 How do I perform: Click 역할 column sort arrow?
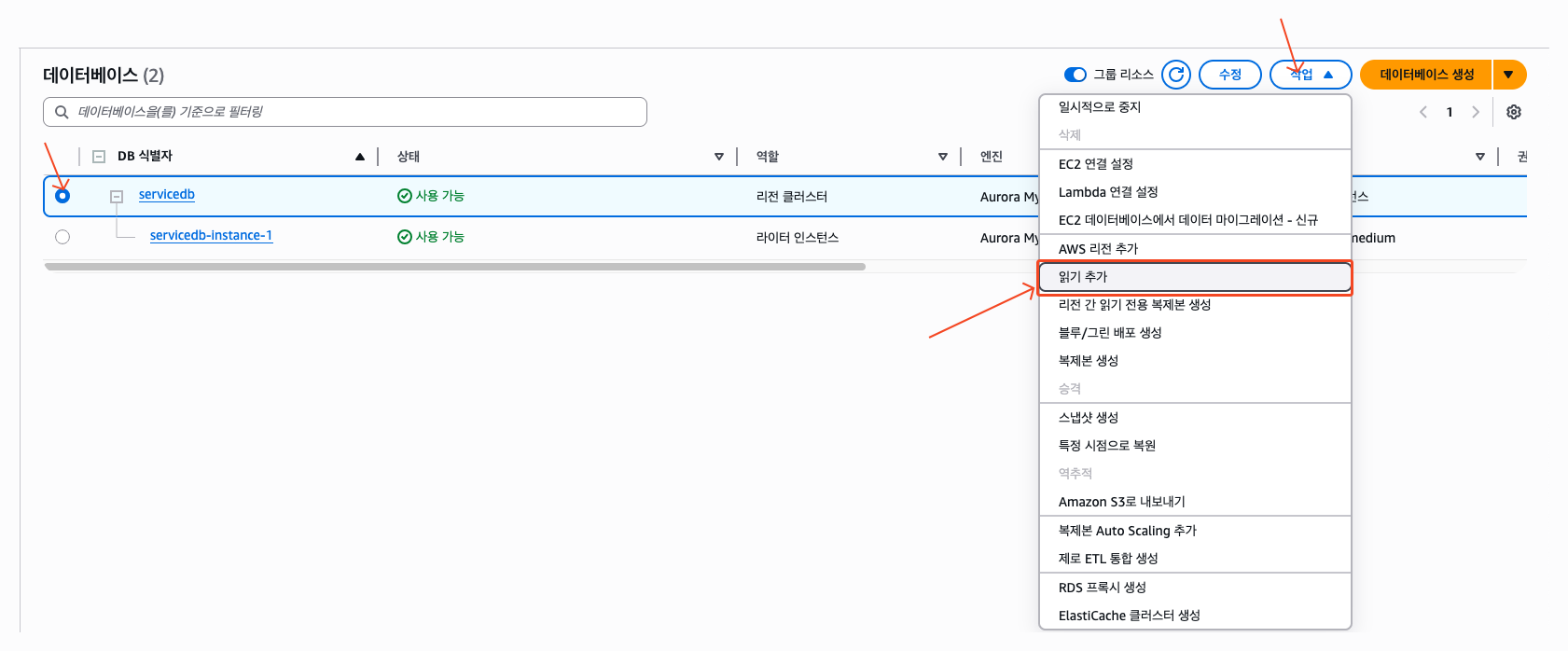coord(942,157)
